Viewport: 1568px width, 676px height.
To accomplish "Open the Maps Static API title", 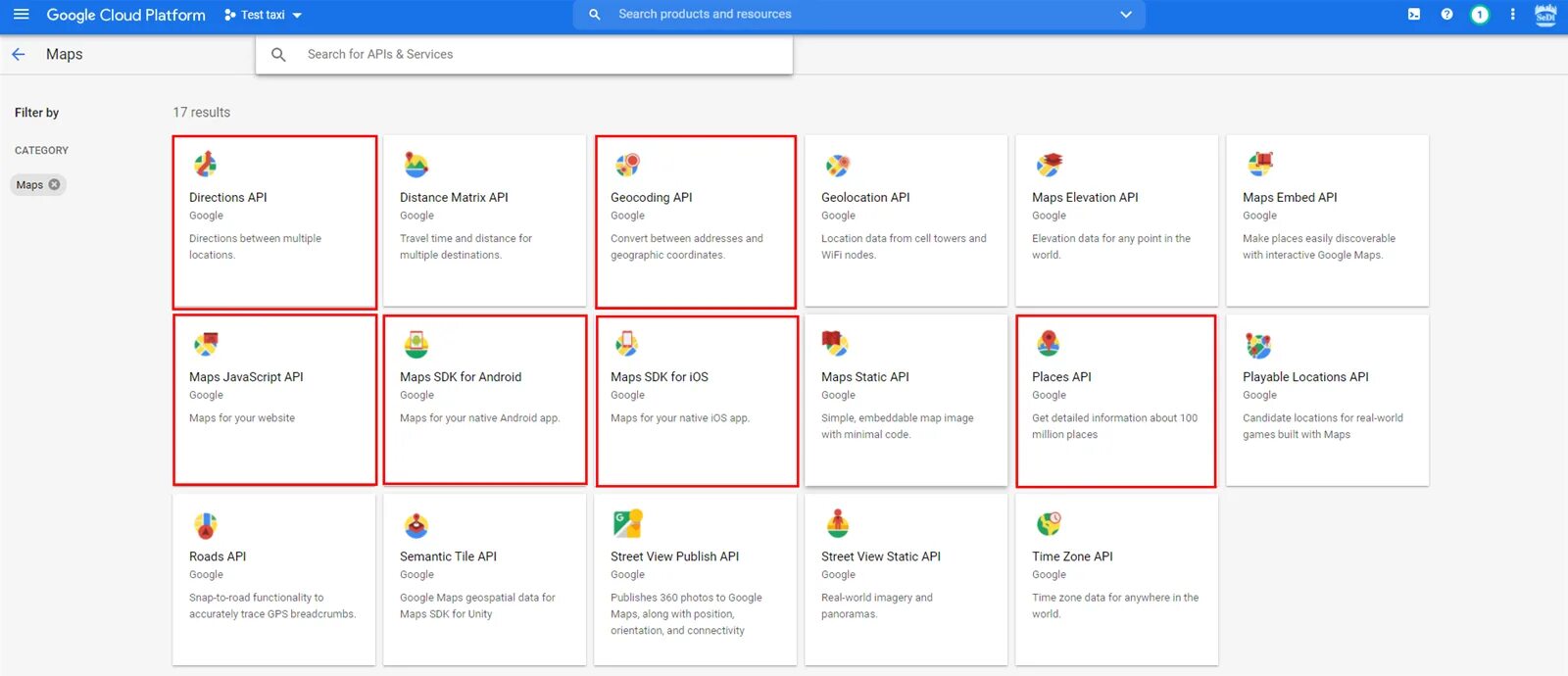I will pyautogui.click(x=865, y=376).
